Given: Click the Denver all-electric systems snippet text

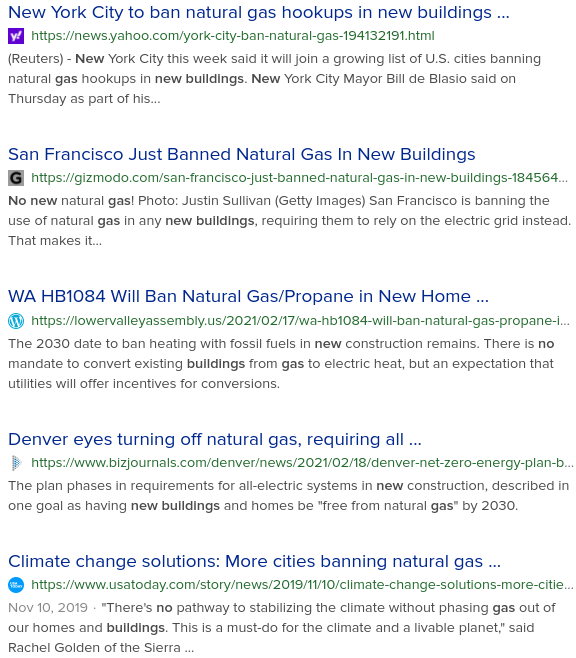Looking at the screenshot, I should [x=289, y=496].
